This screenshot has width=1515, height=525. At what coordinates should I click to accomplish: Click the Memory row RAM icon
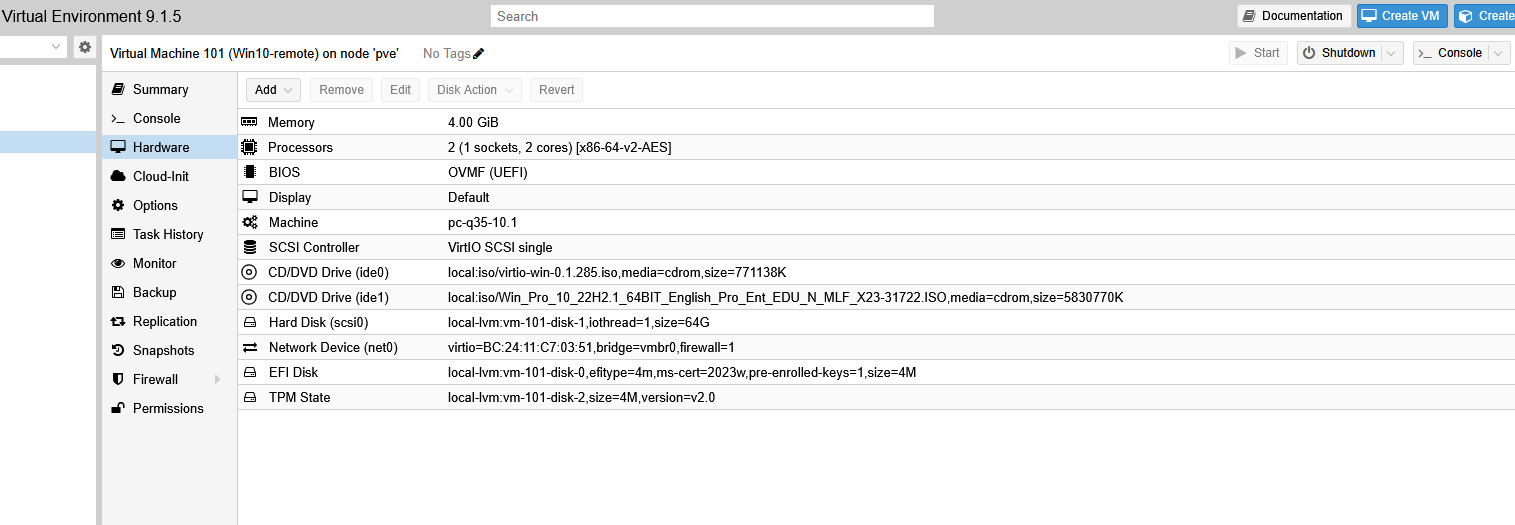click(249, 122)
